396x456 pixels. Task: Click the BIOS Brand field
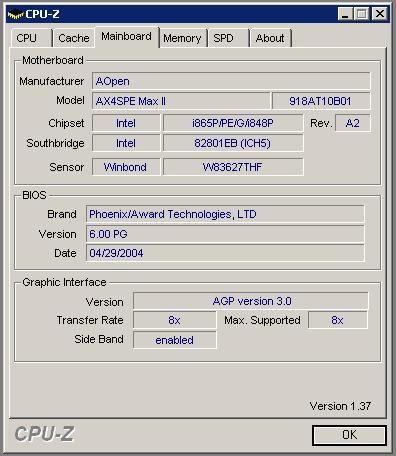[x=225, y=214]
